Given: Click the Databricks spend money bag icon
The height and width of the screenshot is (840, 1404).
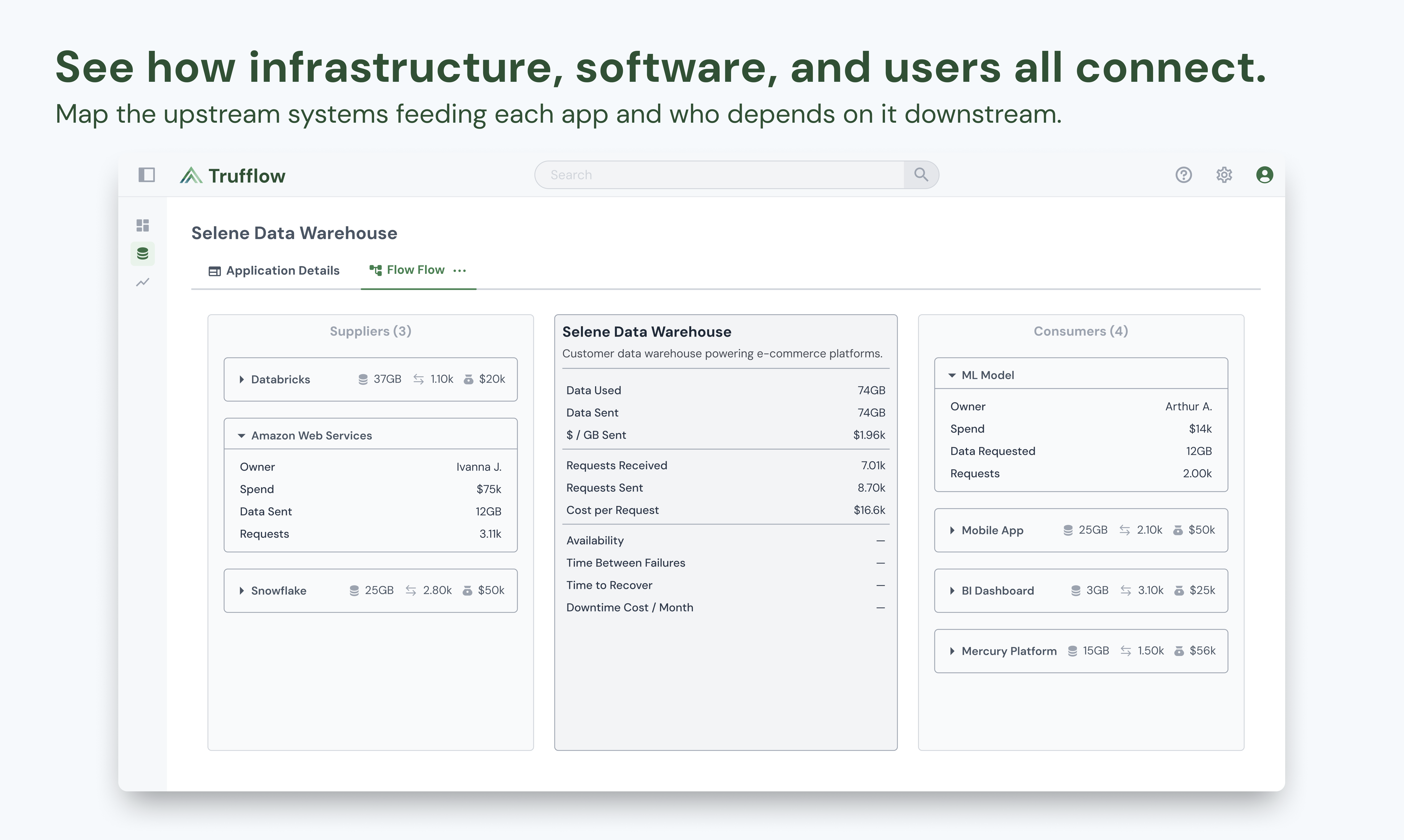Looking at the screenshot, I should (469, 379).
